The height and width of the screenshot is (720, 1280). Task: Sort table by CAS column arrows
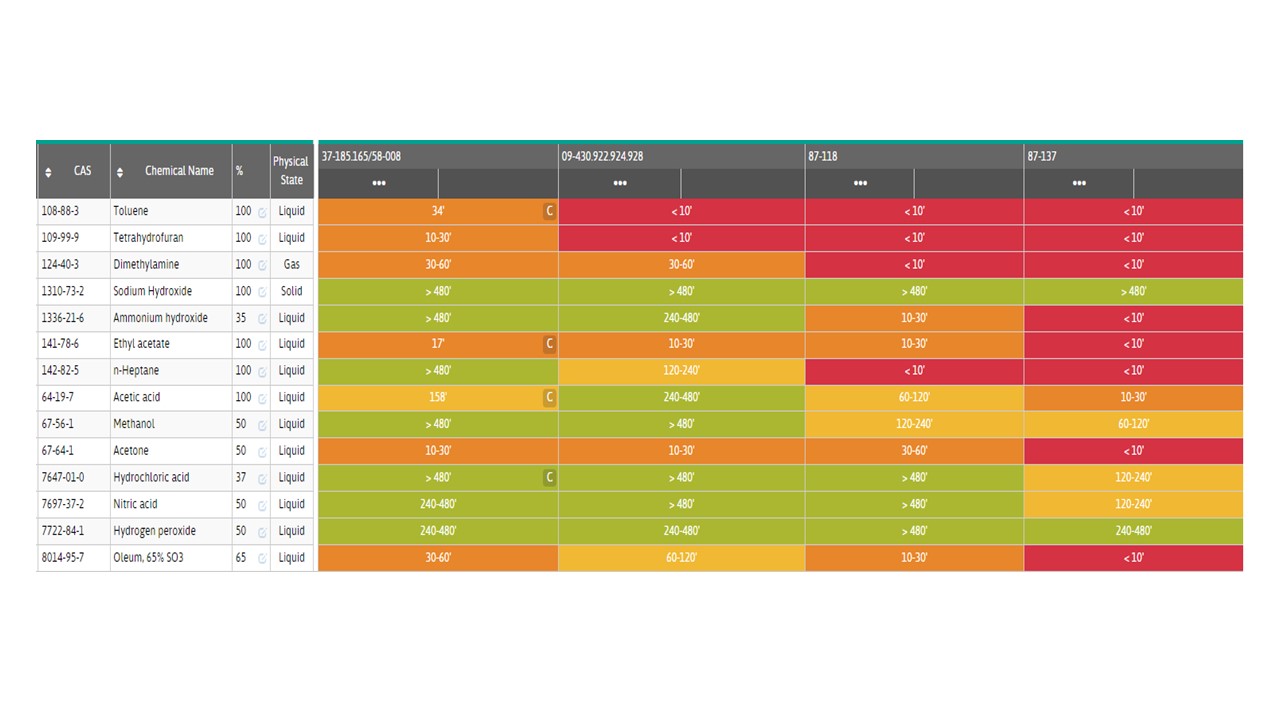click(48, 172)
